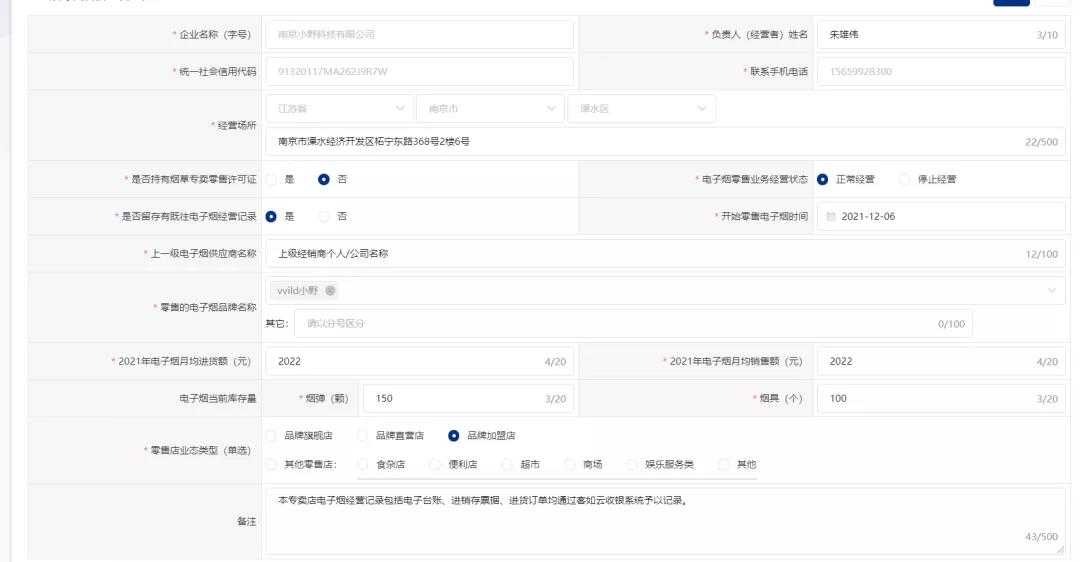
Task: Select 是 for 是否持有烟草专卖零售许可证
Action: tap(271, 179)
